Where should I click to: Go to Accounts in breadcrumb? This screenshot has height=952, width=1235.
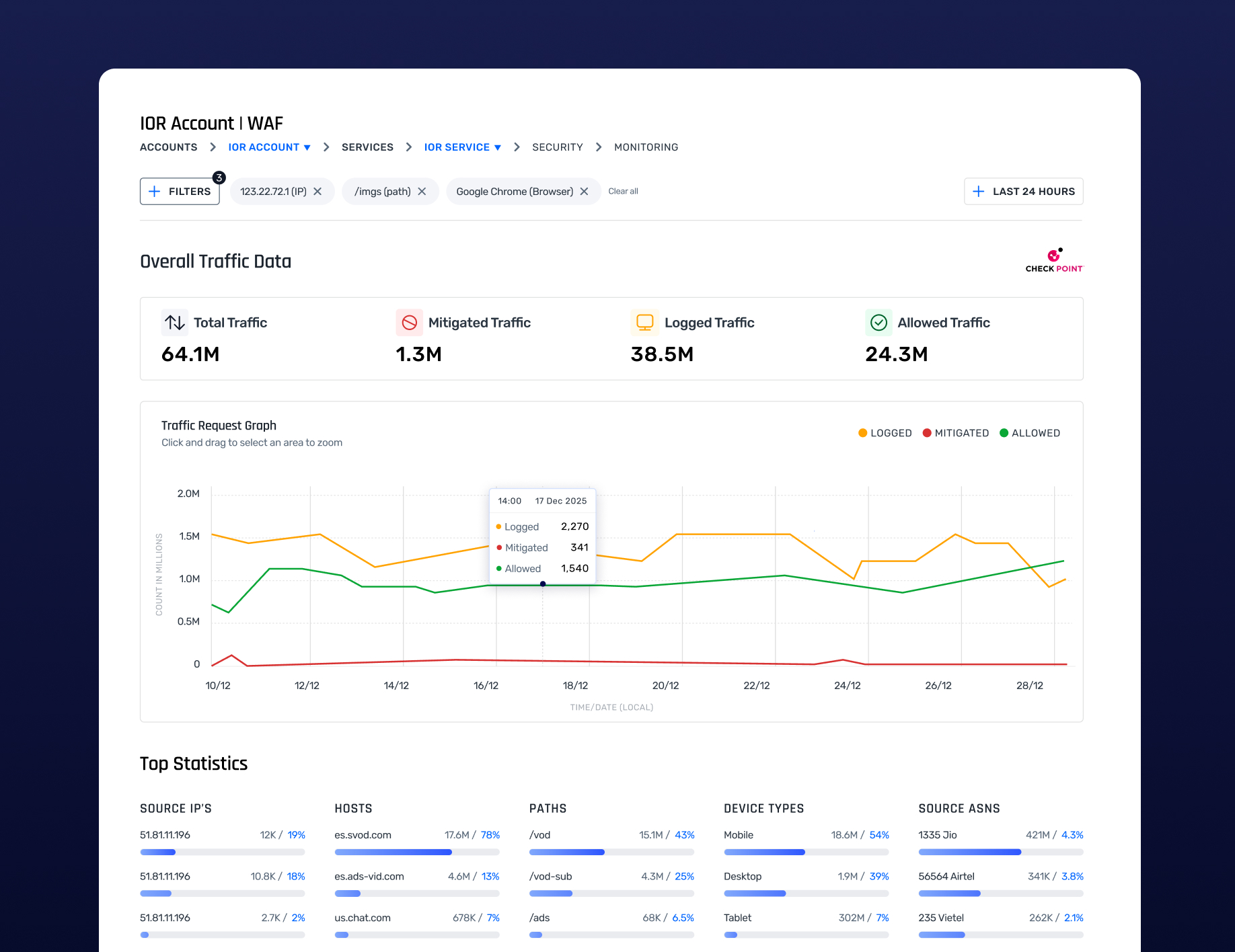coord(168,147)
